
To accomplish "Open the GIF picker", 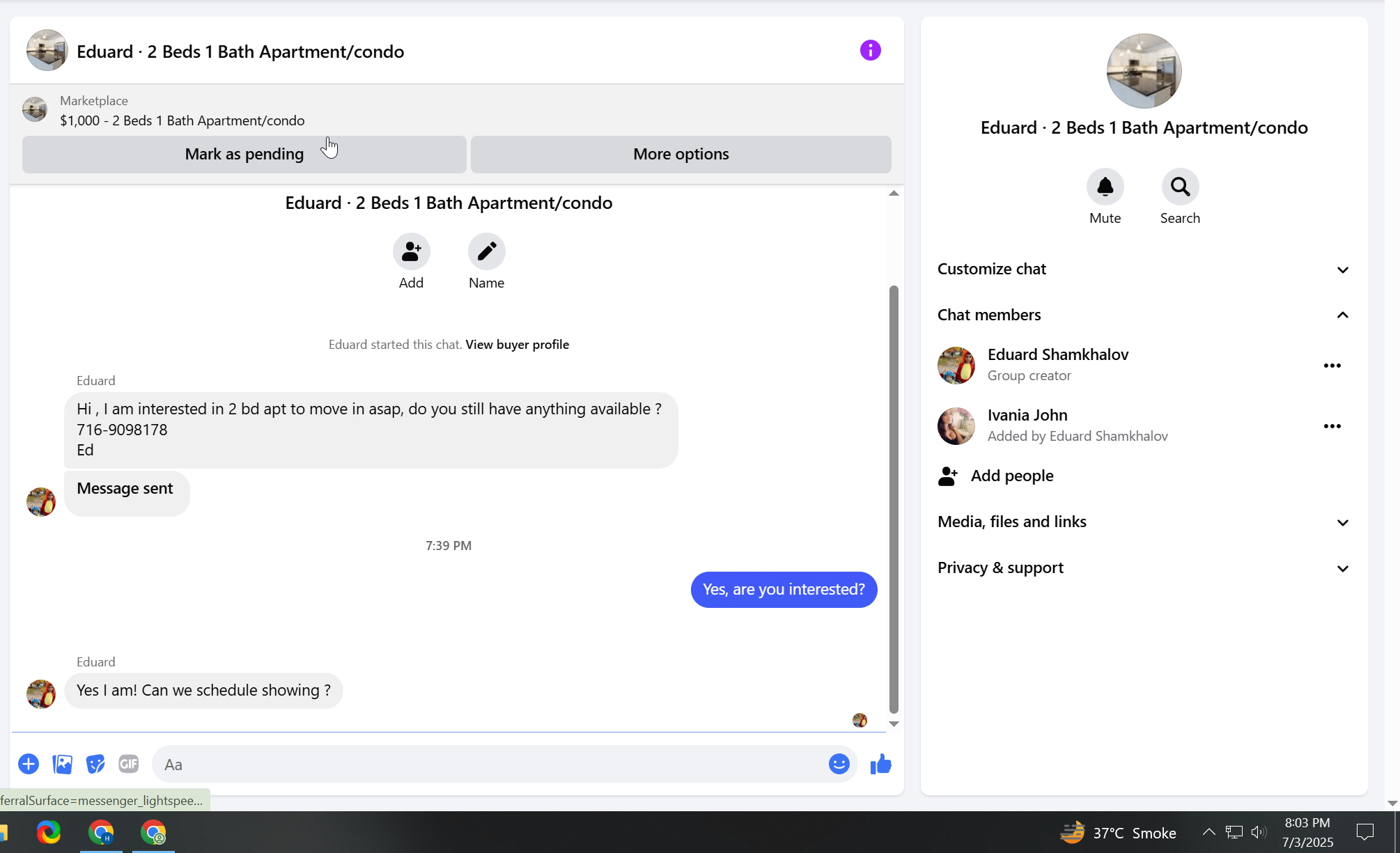I will tap(129, 764).
